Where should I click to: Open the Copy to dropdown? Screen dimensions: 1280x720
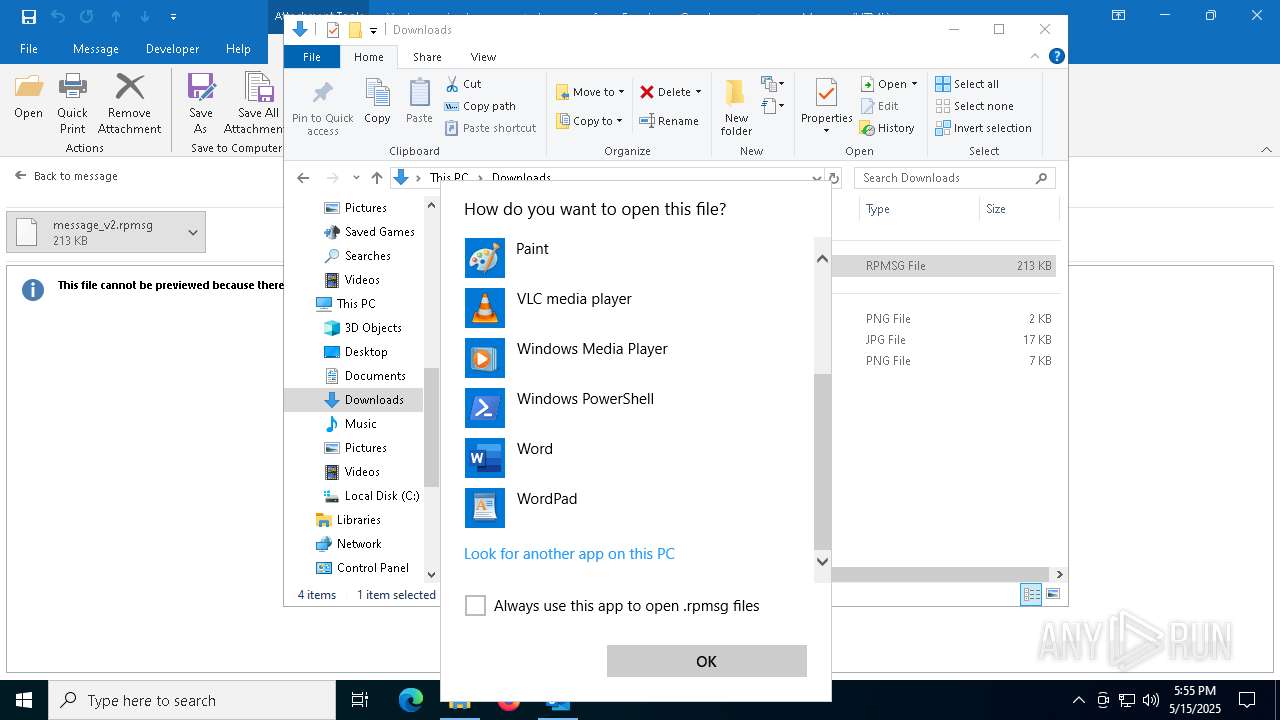[589, 121]
